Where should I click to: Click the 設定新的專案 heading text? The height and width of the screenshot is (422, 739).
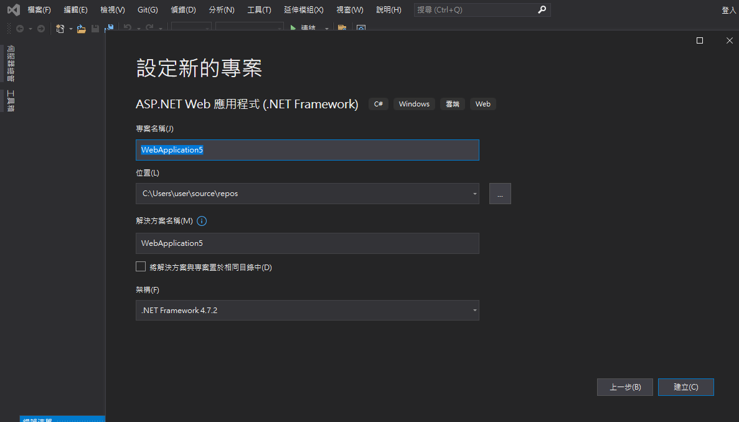click(x=199, y=68)
